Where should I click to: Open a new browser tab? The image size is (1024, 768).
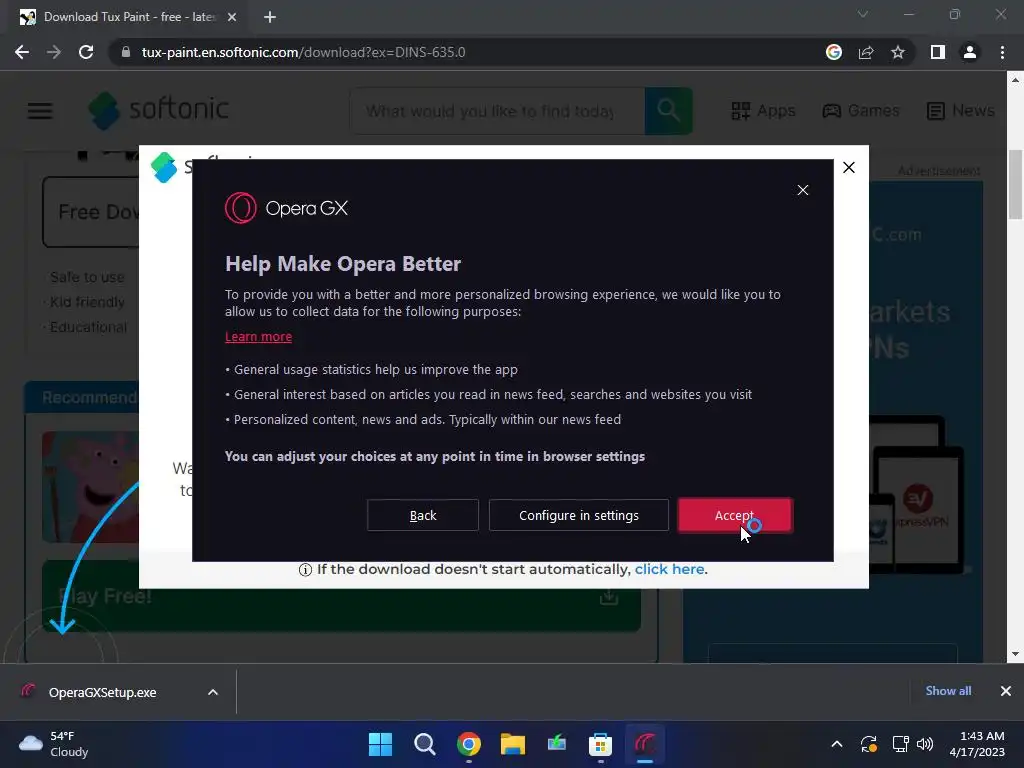tap(270, 17)
